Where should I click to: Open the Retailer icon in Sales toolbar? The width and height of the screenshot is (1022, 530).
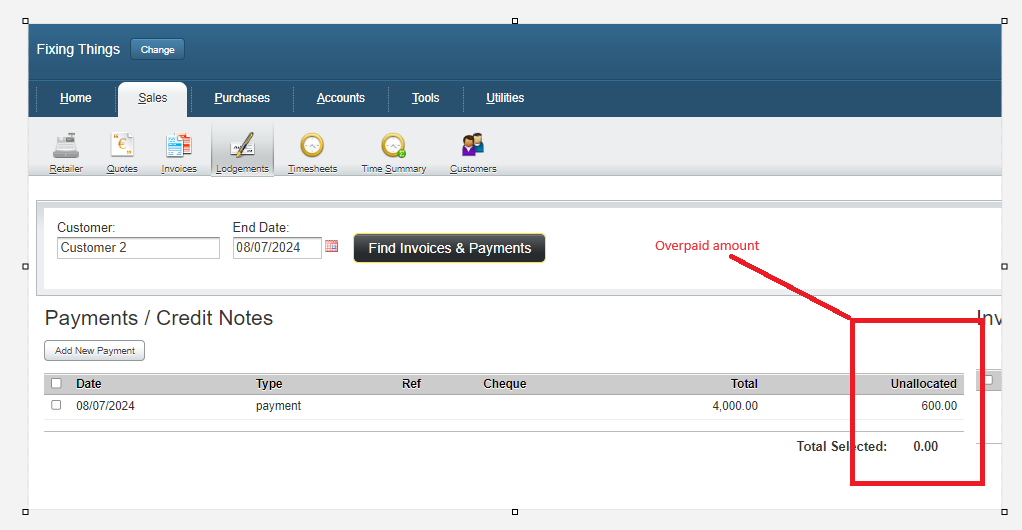click(66, 146)
